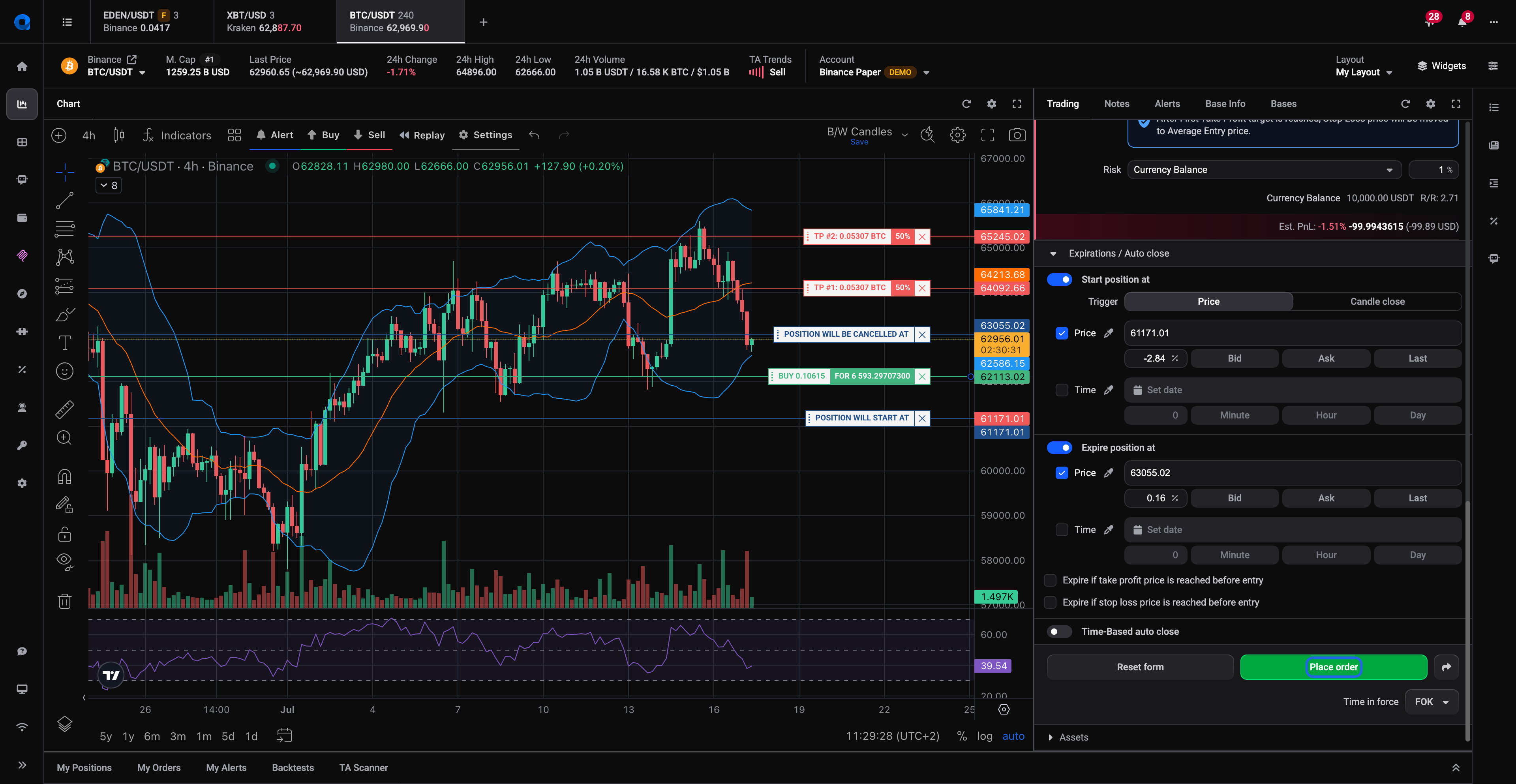Click the green Place order button

click(x=1334, y=667)
